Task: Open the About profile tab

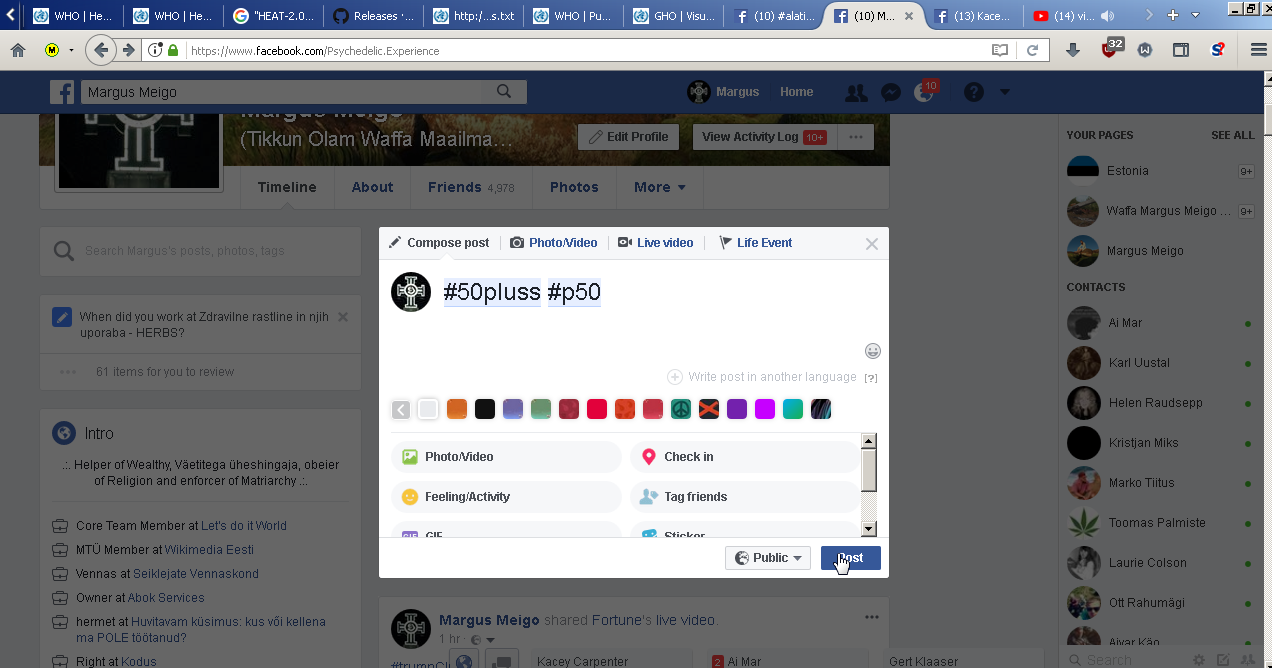Action: click(372, 187)
